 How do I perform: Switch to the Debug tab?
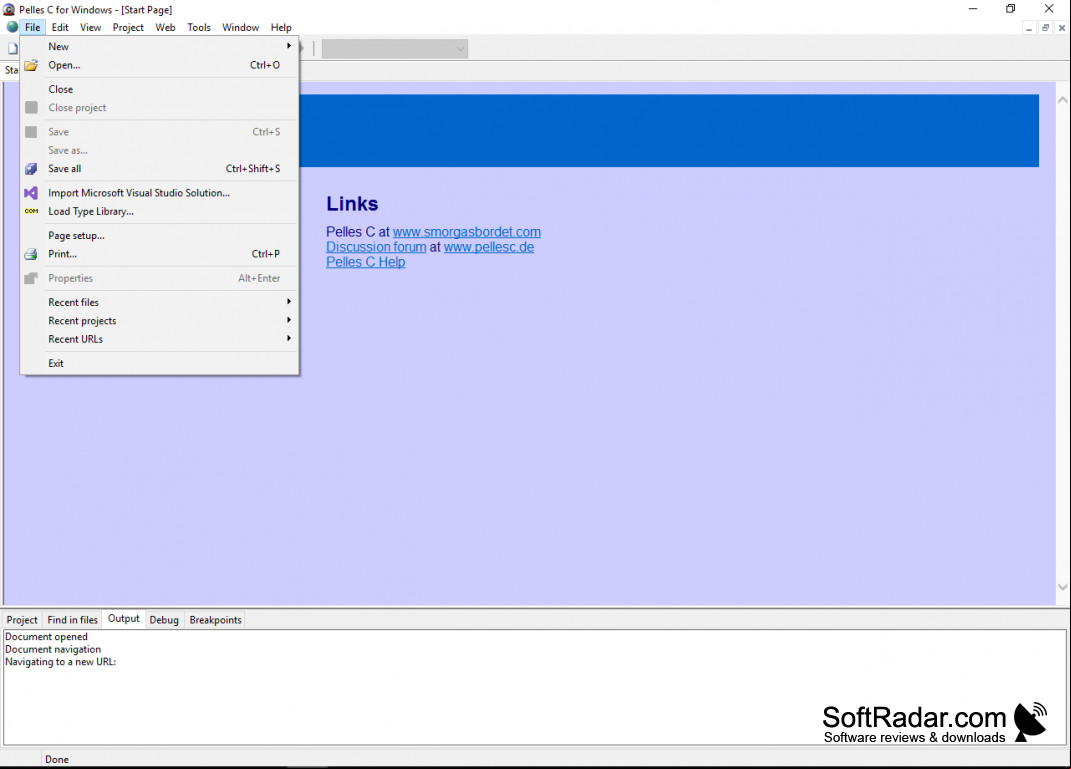pos(164,620)
